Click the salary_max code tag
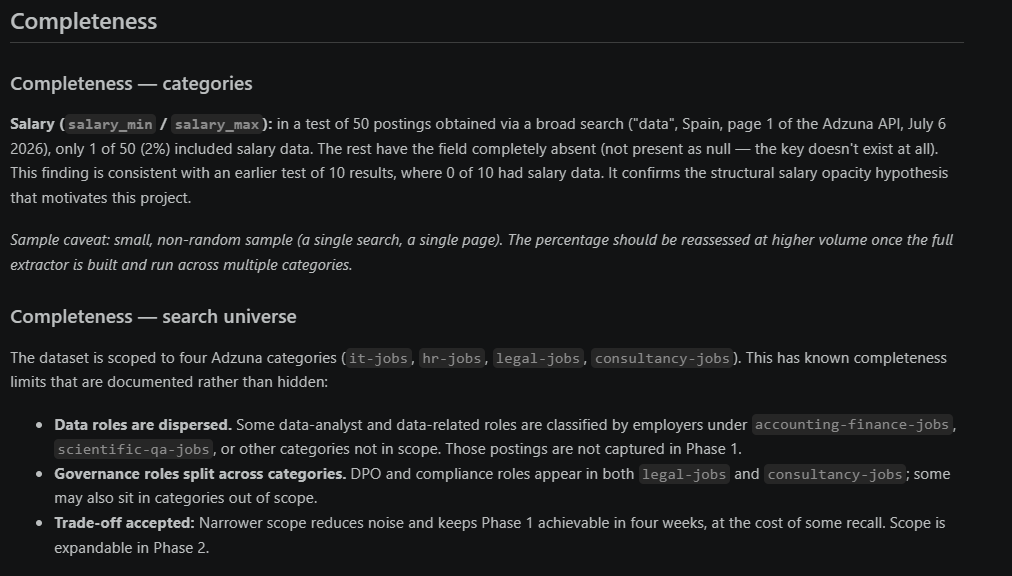The image size is (1012, 576). click(217, 124)
